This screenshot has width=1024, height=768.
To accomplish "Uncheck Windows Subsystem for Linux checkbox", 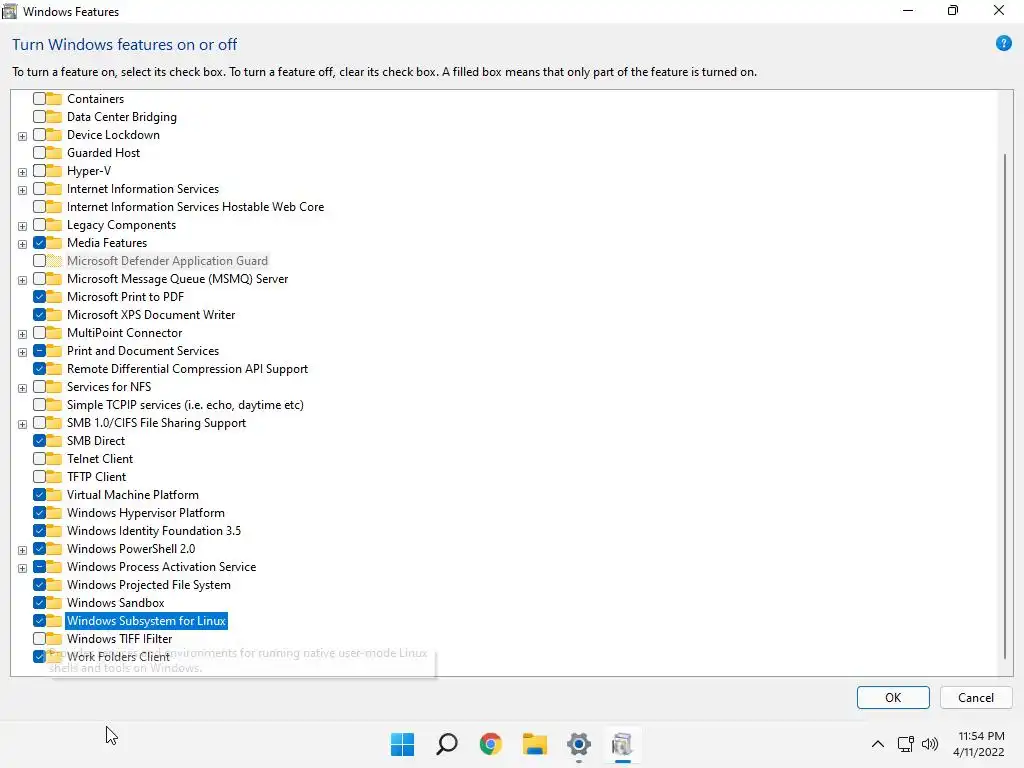I will (39, 620).
